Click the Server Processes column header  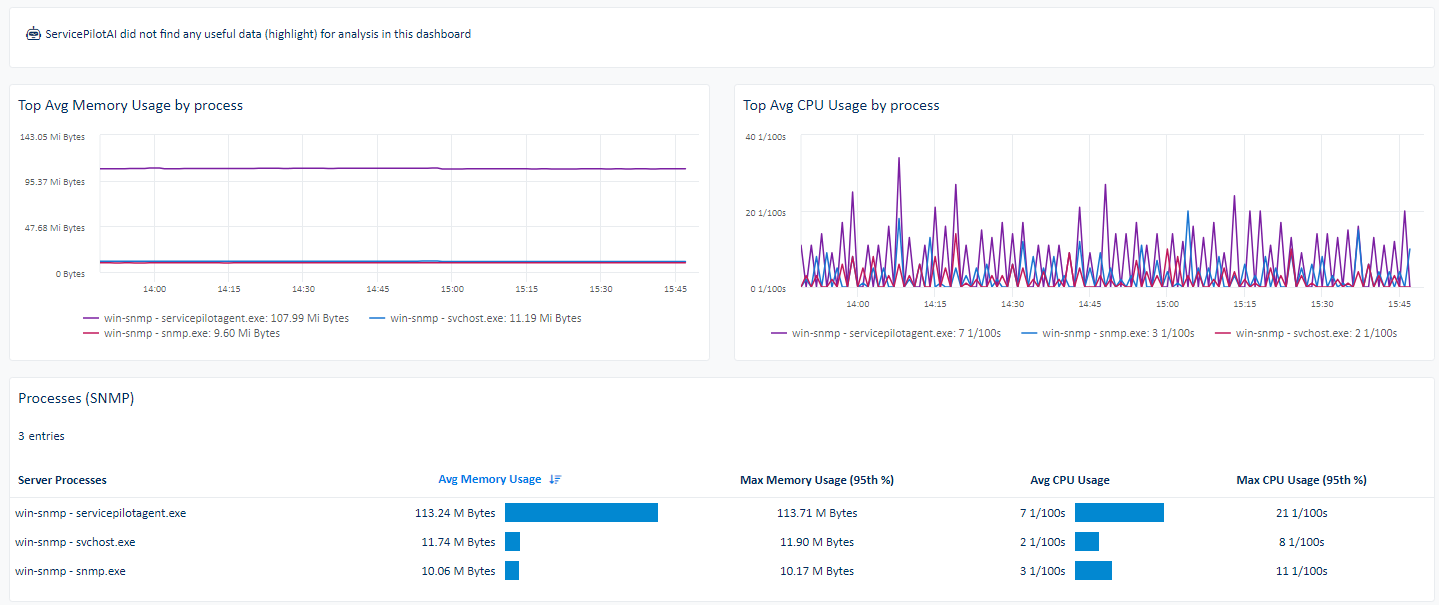pyautogui.click(x=62, y=479)
